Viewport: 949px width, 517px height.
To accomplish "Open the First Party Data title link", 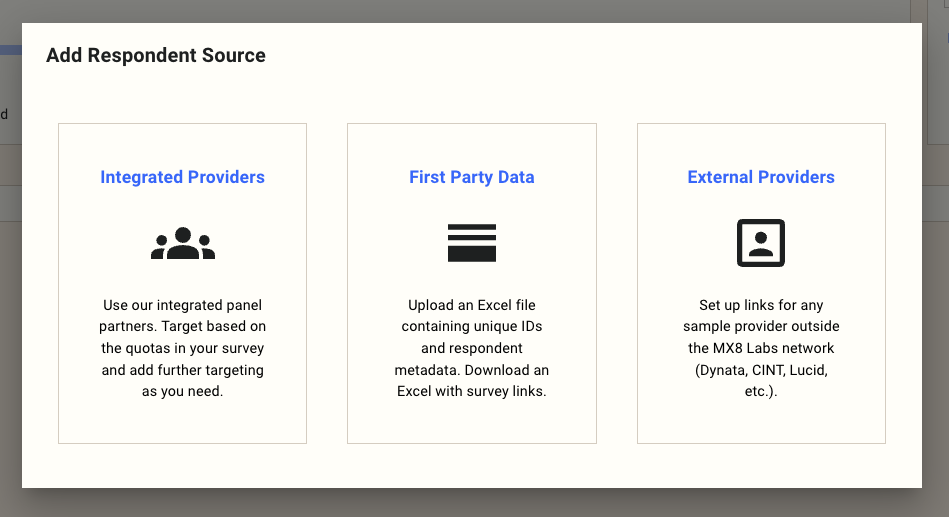I will (472, 177).
